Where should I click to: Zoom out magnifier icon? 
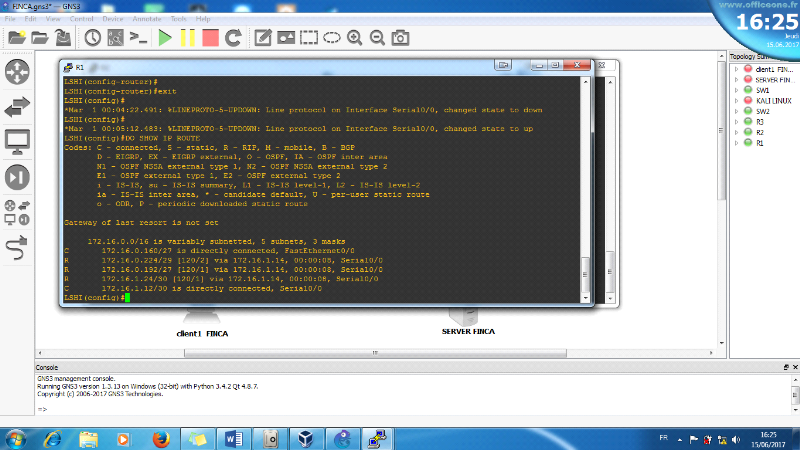click(x=378, y=38)
